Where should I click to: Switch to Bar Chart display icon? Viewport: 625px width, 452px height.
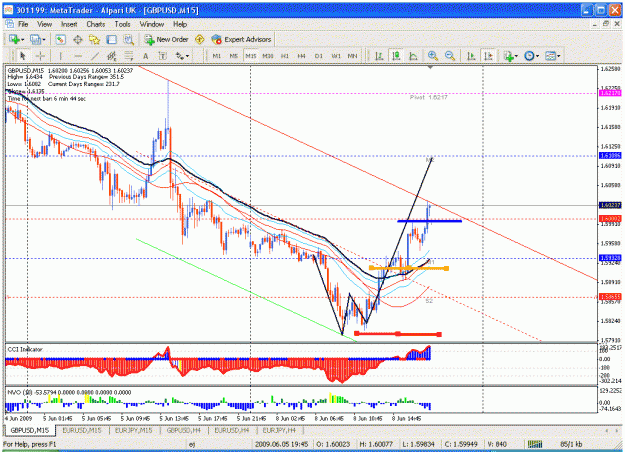(x=379, y=56)
